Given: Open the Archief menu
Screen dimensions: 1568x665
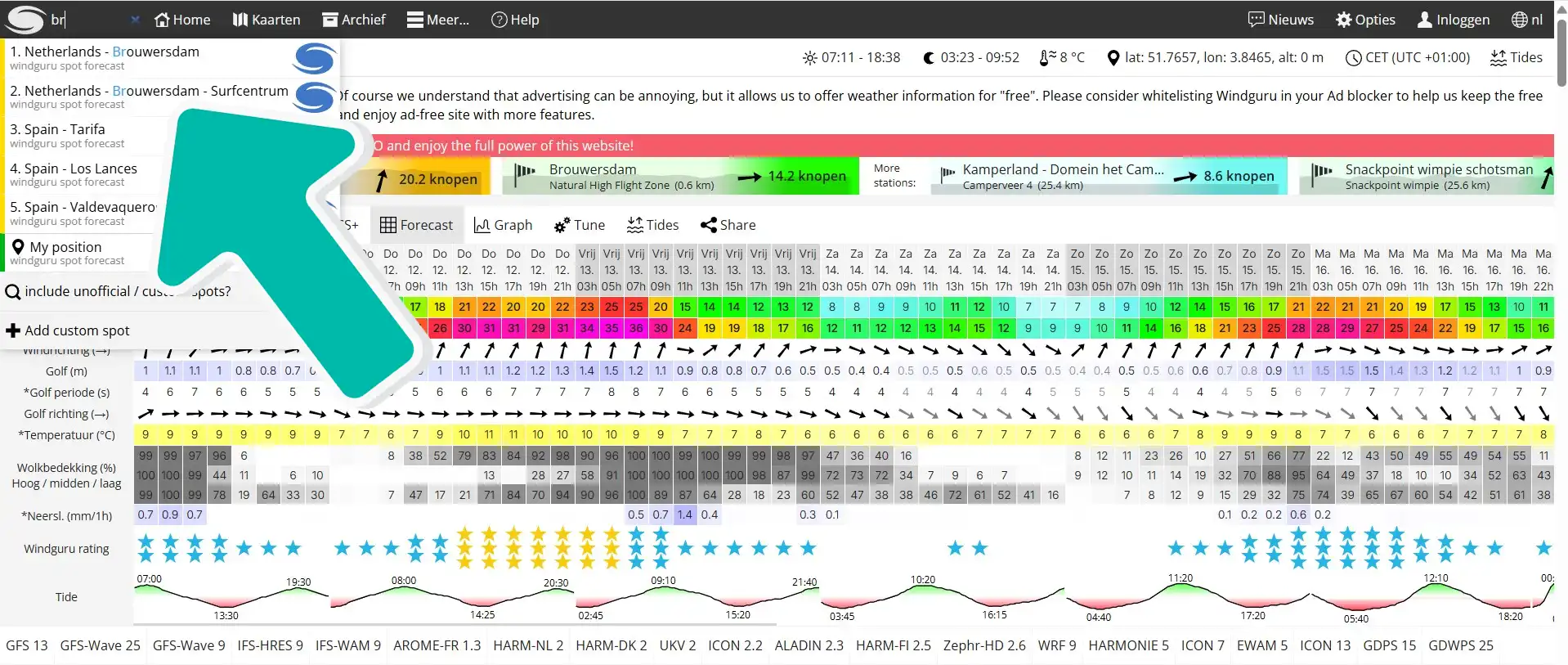Looking at the screenshot, I should 353,20.
